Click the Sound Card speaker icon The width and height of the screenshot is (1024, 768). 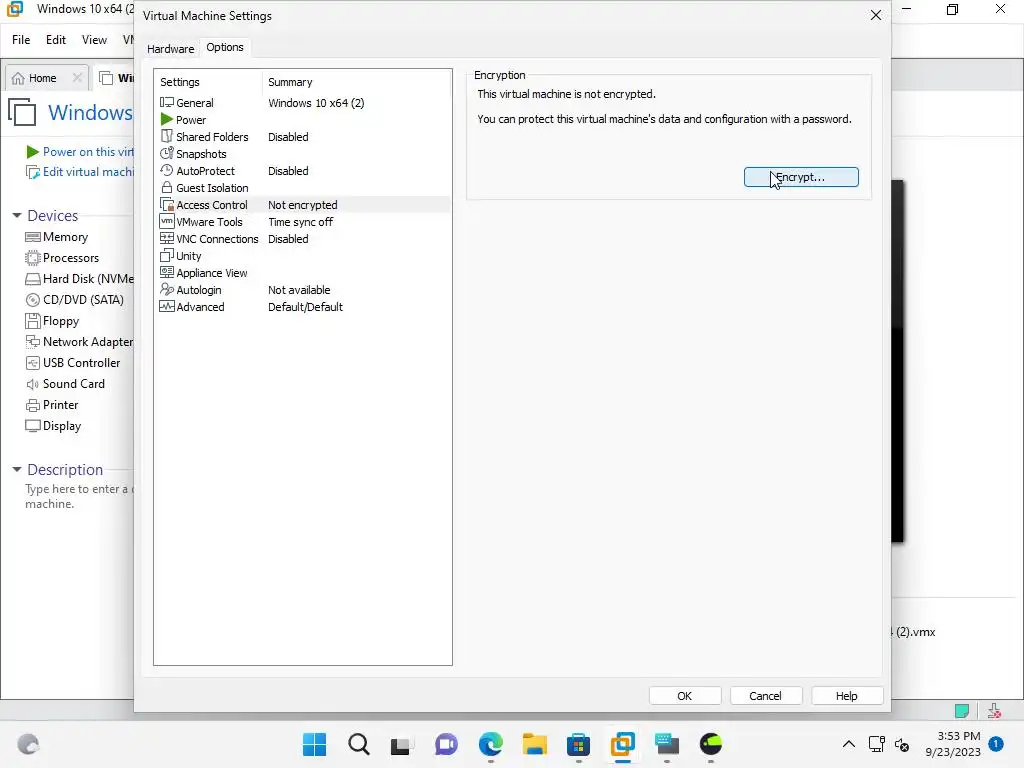pyautogui.click(x=33, y=384)
